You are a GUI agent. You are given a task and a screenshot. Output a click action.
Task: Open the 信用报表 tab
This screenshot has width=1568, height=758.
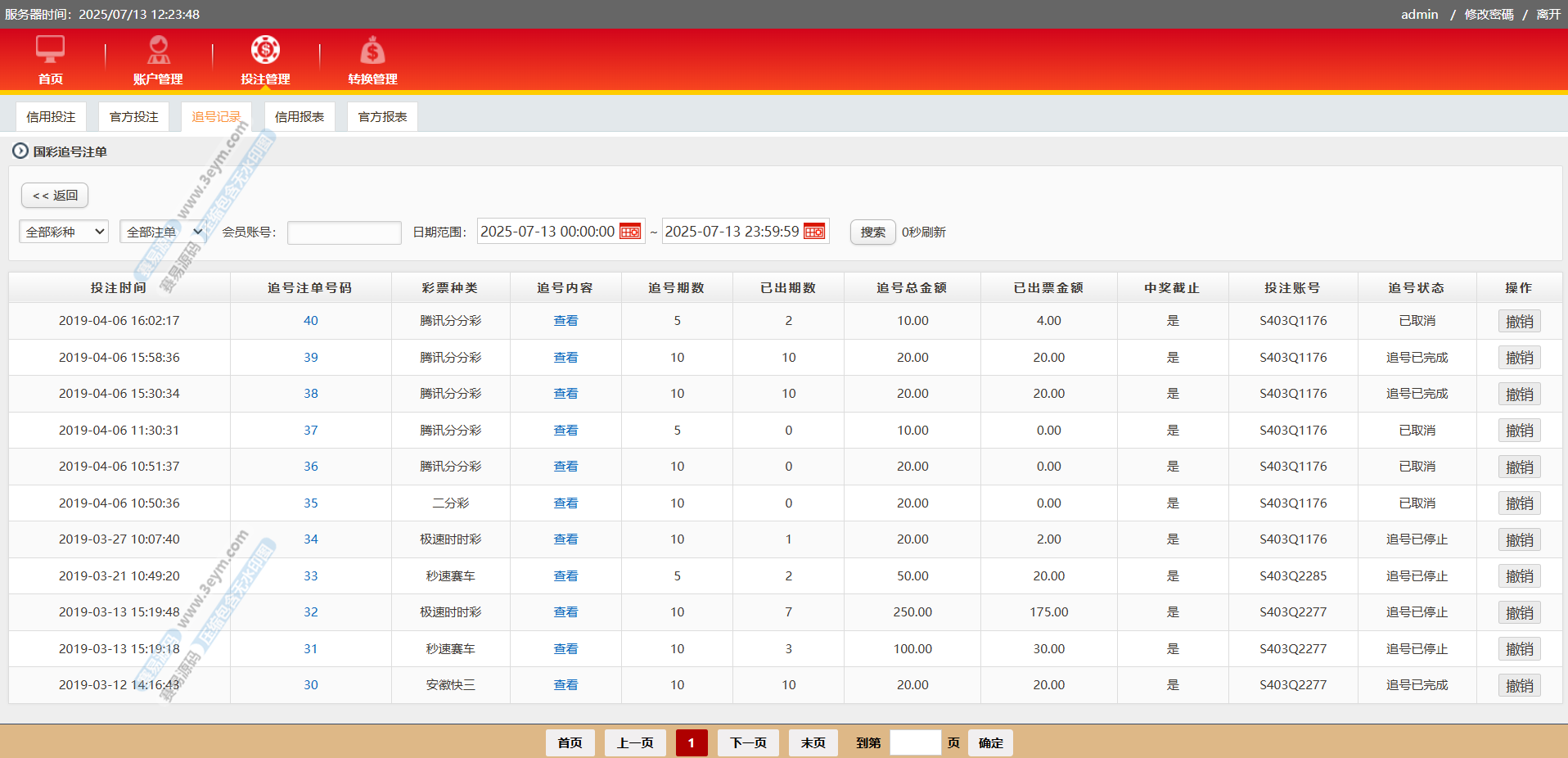click(x=300, y=117)
